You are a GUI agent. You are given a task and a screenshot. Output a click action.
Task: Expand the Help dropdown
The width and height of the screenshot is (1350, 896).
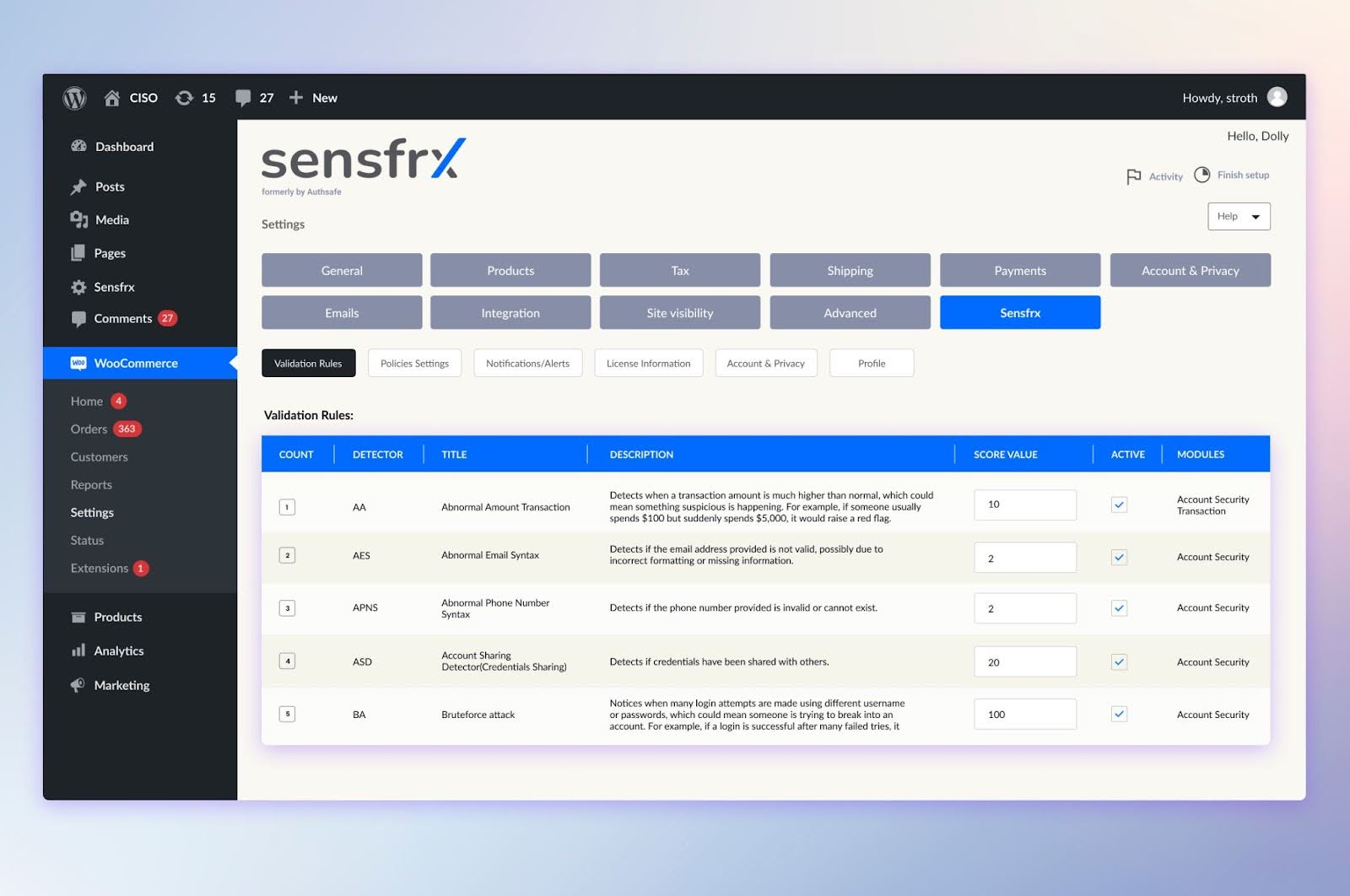1238,216
